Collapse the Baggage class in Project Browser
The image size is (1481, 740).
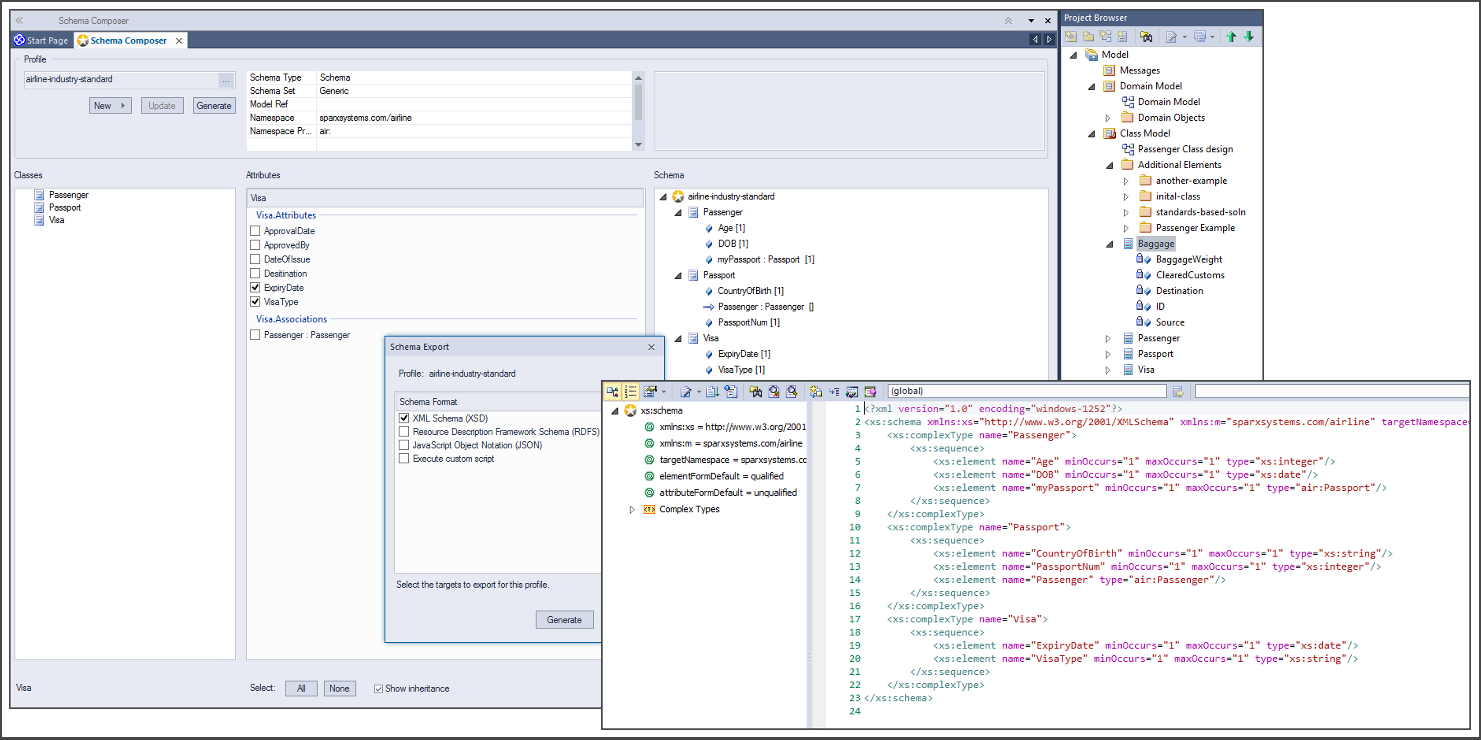coord(1108,244)
